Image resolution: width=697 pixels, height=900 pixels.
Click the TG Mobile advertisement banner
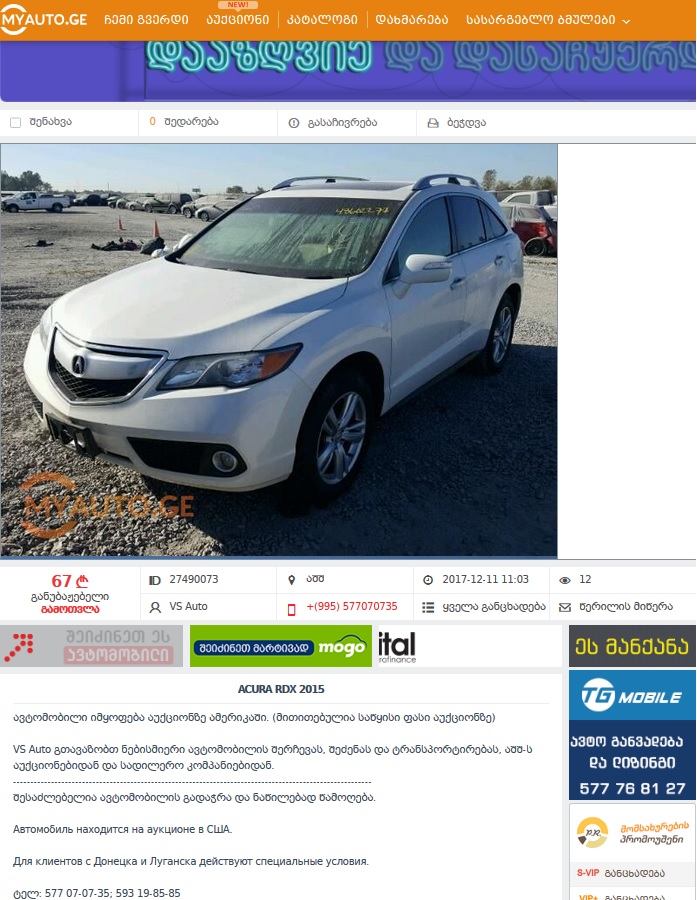click(x=632, y=735)
